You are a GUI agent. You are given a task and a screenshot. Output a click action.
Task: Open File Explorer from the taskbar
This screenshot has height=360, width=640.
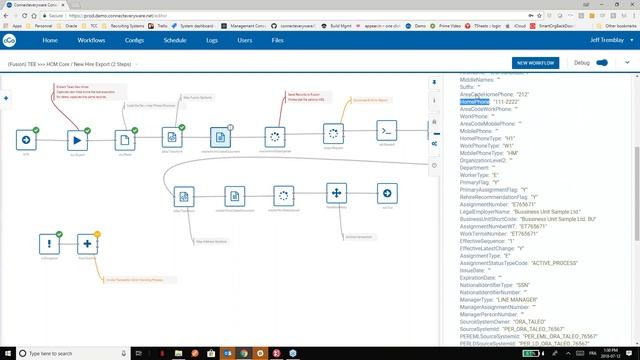click(178, 353)
